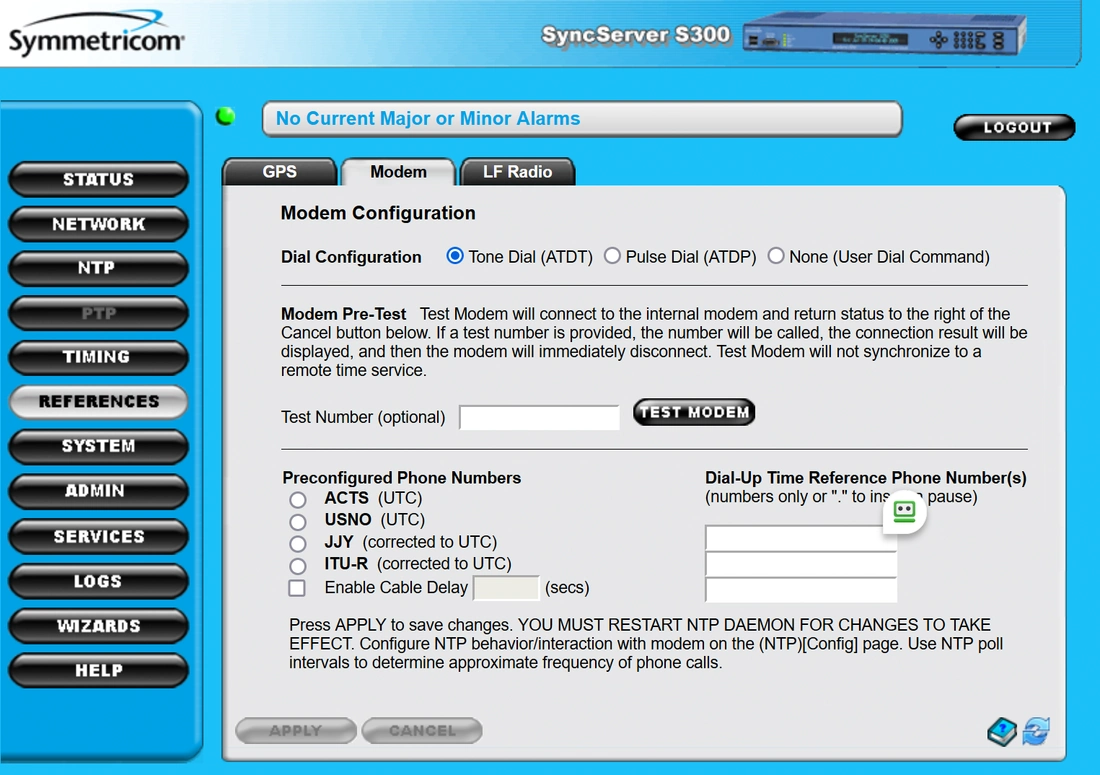Open the help book icon
This screenshot has width=1100, height=775.
click(1002, 732)
